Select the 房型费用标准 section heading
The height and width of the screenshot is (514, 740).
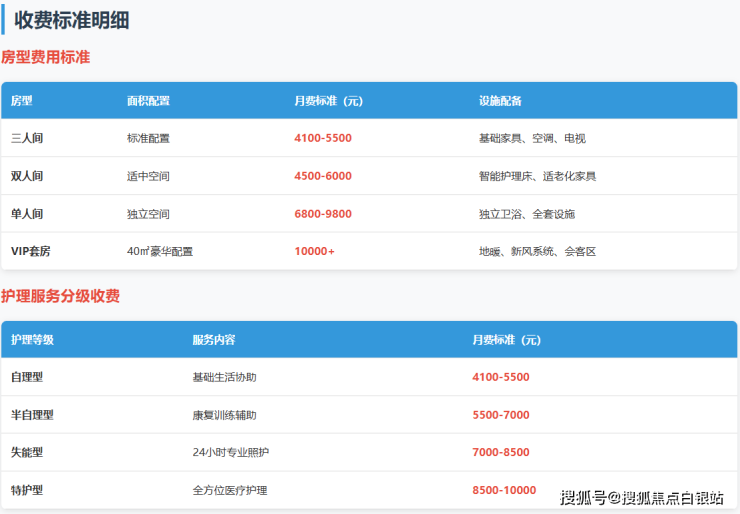click(46, 58)
